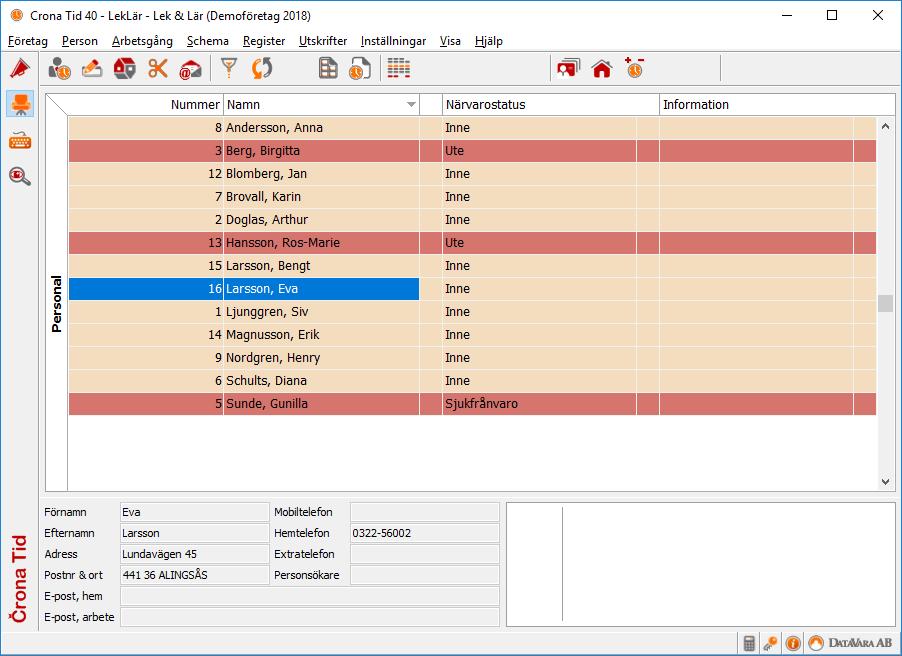
Task: Click the Närvarostatus column header
Action: coord(551,105)
